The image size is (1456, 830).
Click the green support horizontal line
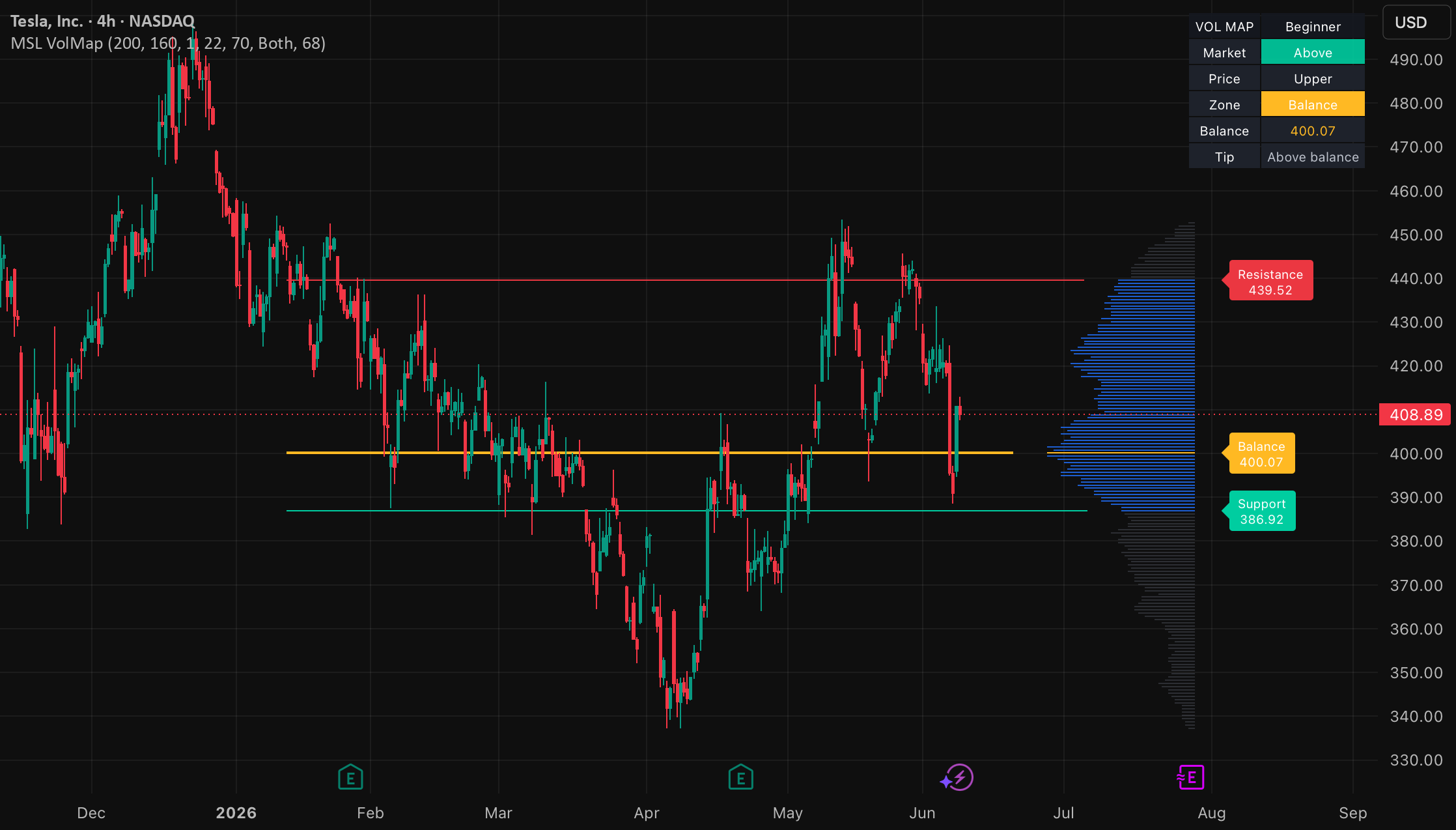[686, 511]
